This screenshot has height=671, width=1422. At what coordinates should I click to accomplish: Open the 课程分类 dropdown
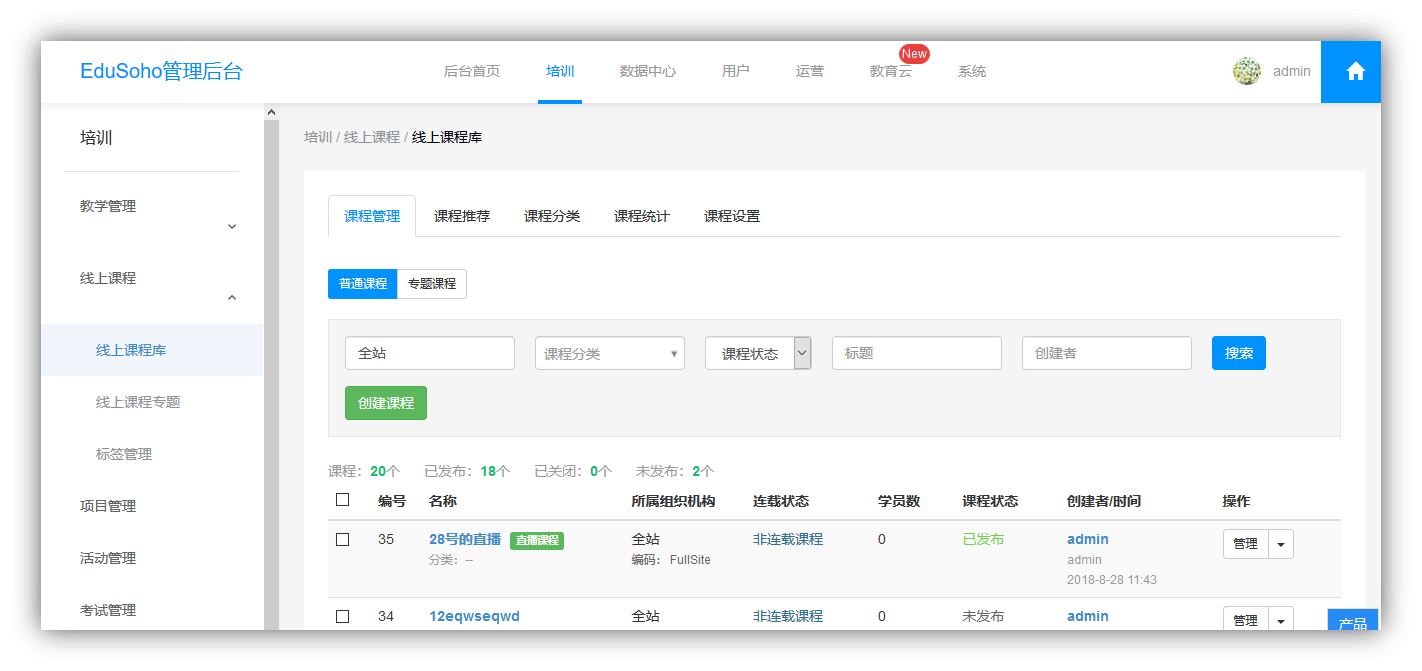tap(609, 353)
